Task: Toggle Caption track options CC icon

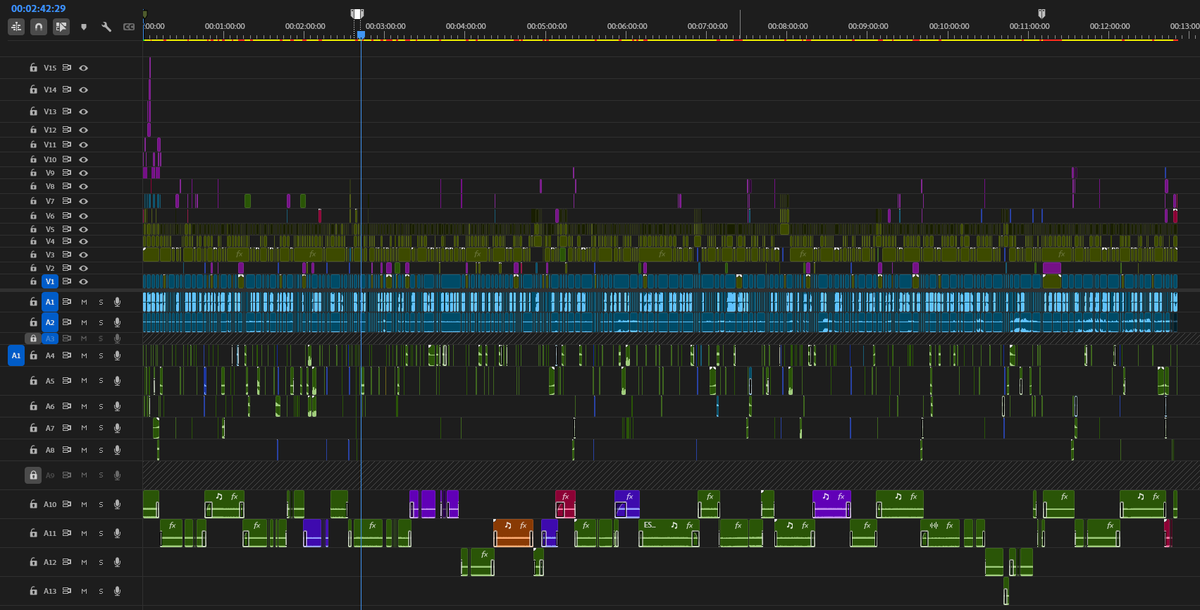Action: (x=129, y=28)
